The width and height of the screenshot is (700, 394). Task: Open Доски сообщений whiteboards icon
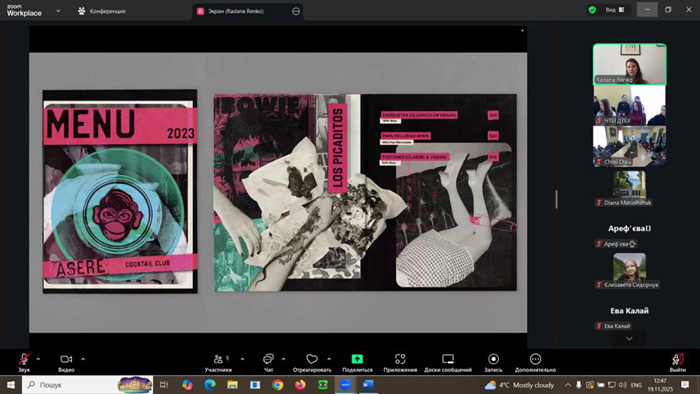[448, 359]
